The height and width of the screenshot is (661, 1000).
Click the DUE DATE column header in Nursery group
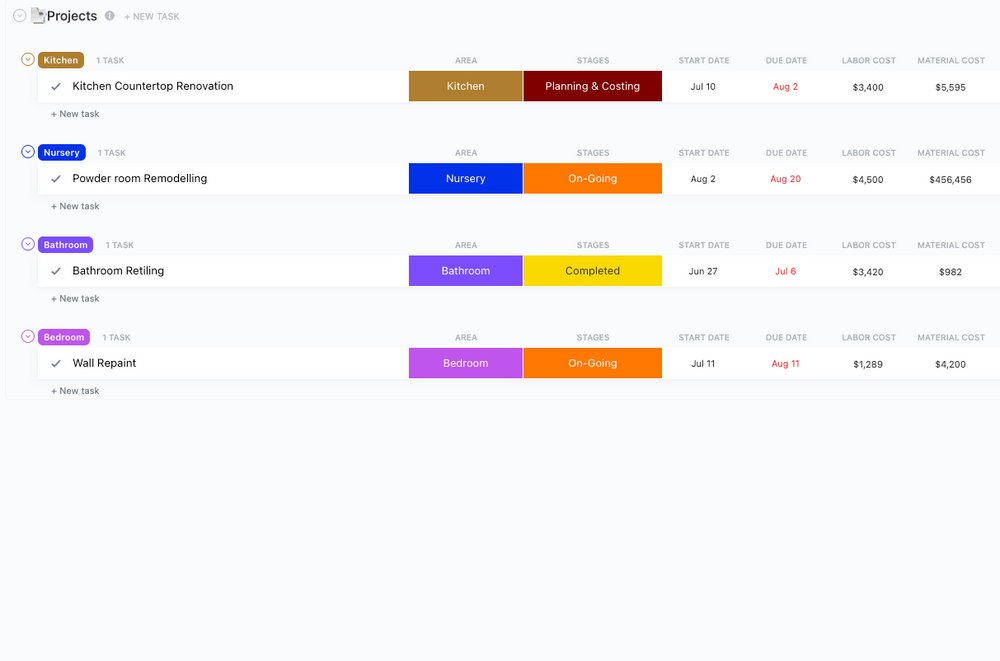pos(786,152)
